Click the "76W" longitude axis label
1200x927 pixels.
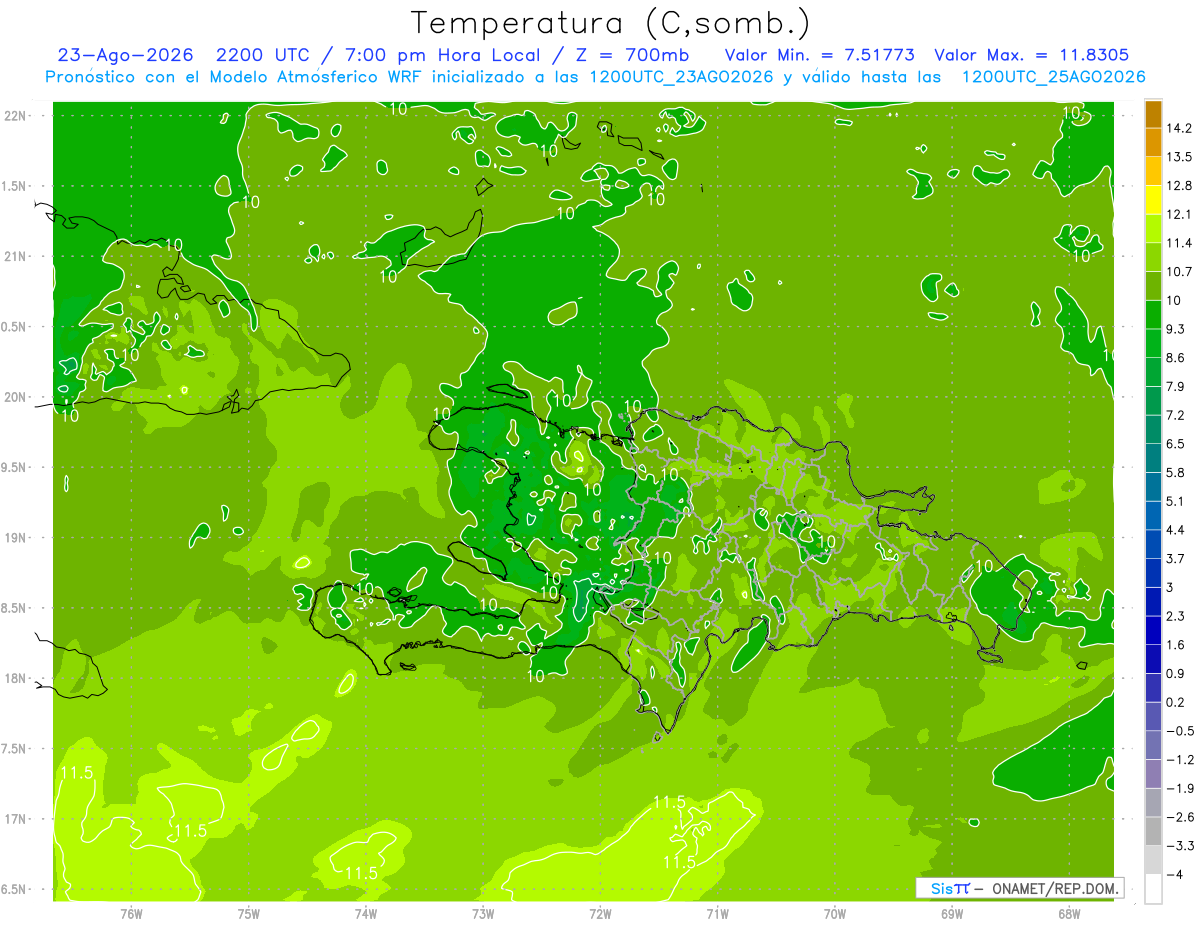(x=131, y=914)
